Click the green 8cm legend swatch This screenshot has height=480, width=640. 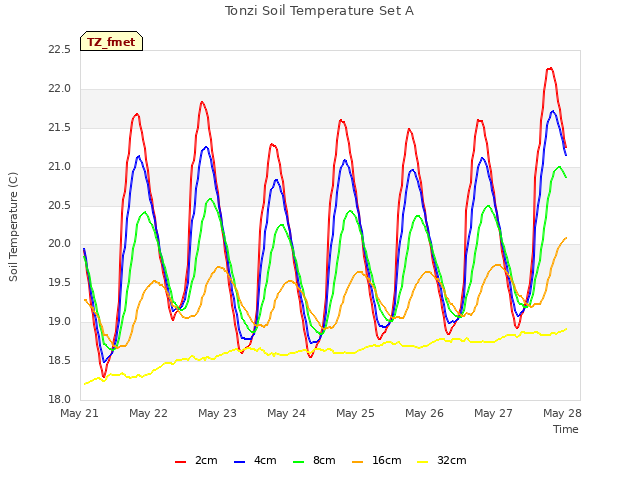coord(299,462)
